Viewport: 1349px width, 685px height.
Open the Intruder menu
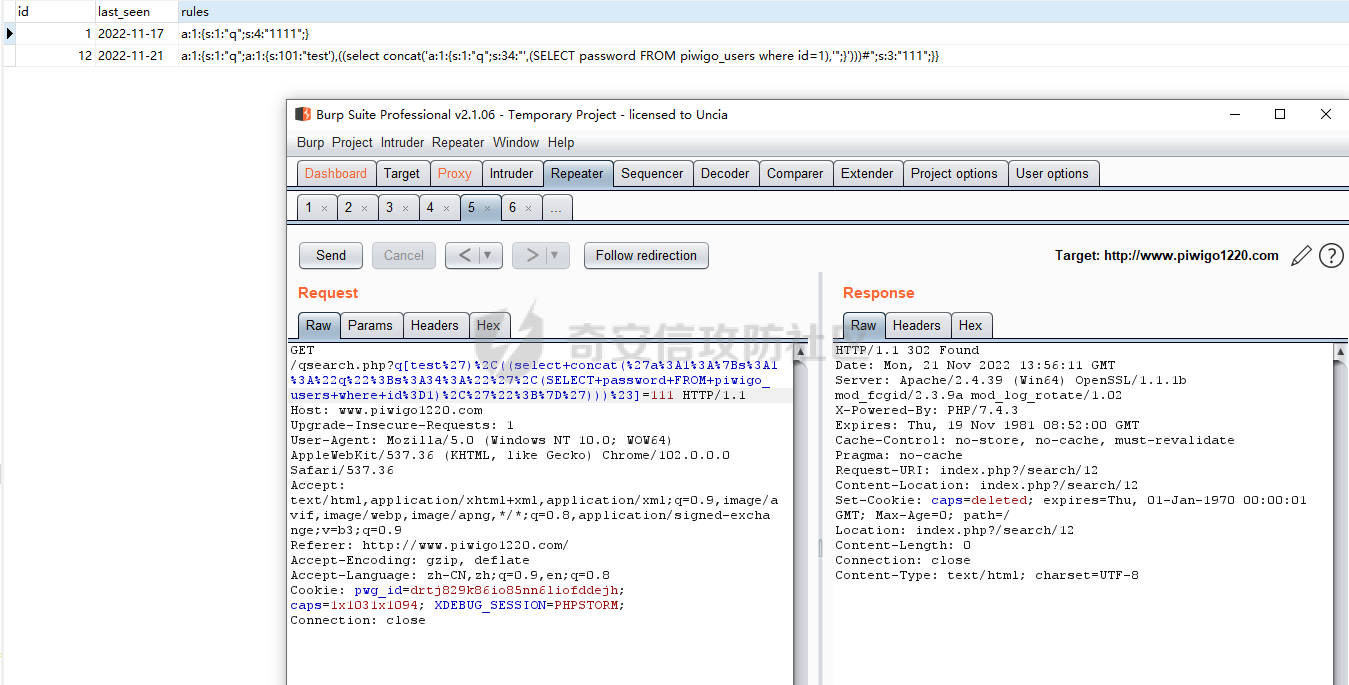coord(403,142)
